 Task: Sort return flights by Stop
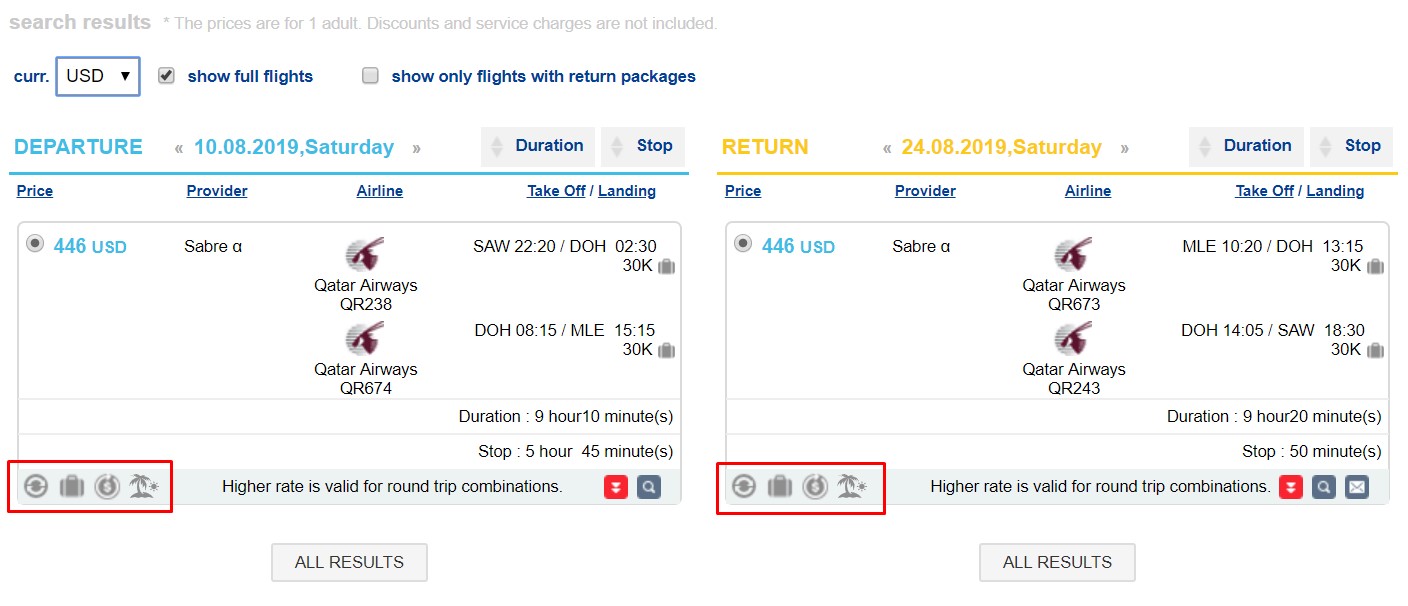(x=1351, y=146)
